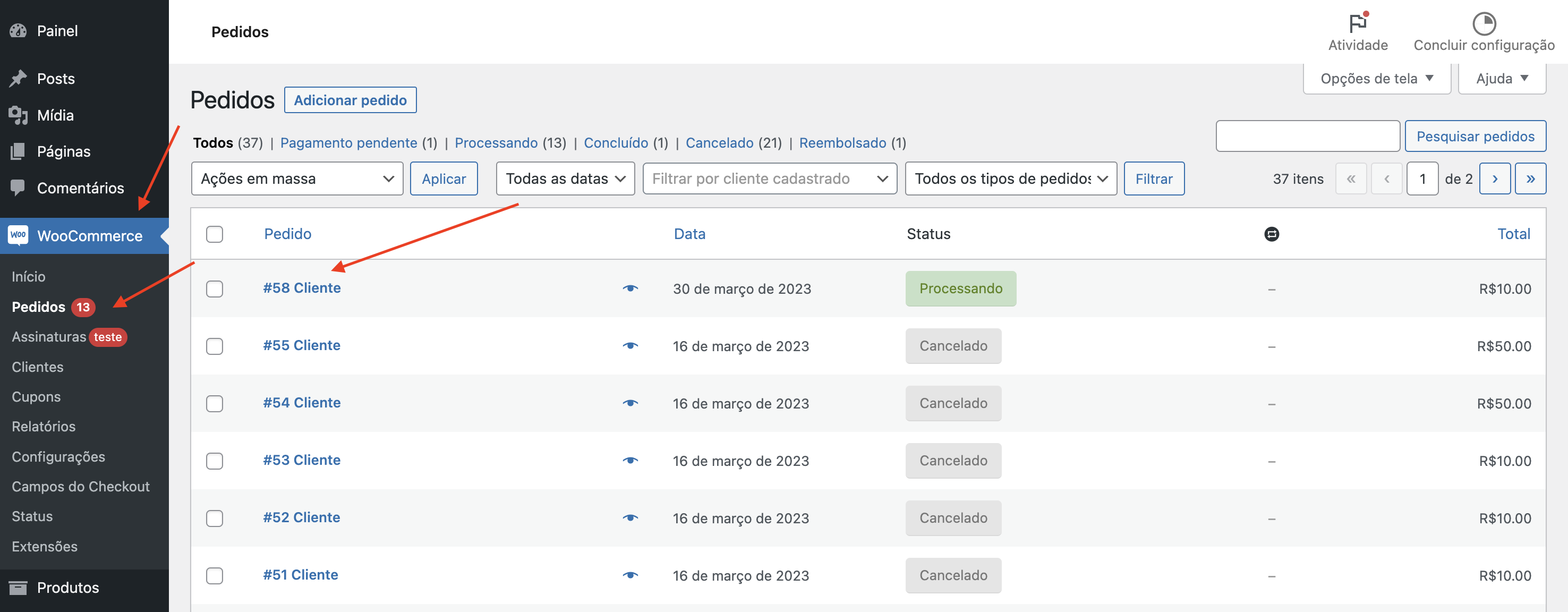Viewport: 1568px width, 612px height.
Task: Open Pedidos in the WooCommerce menu
Action: (x=38, y=307)
